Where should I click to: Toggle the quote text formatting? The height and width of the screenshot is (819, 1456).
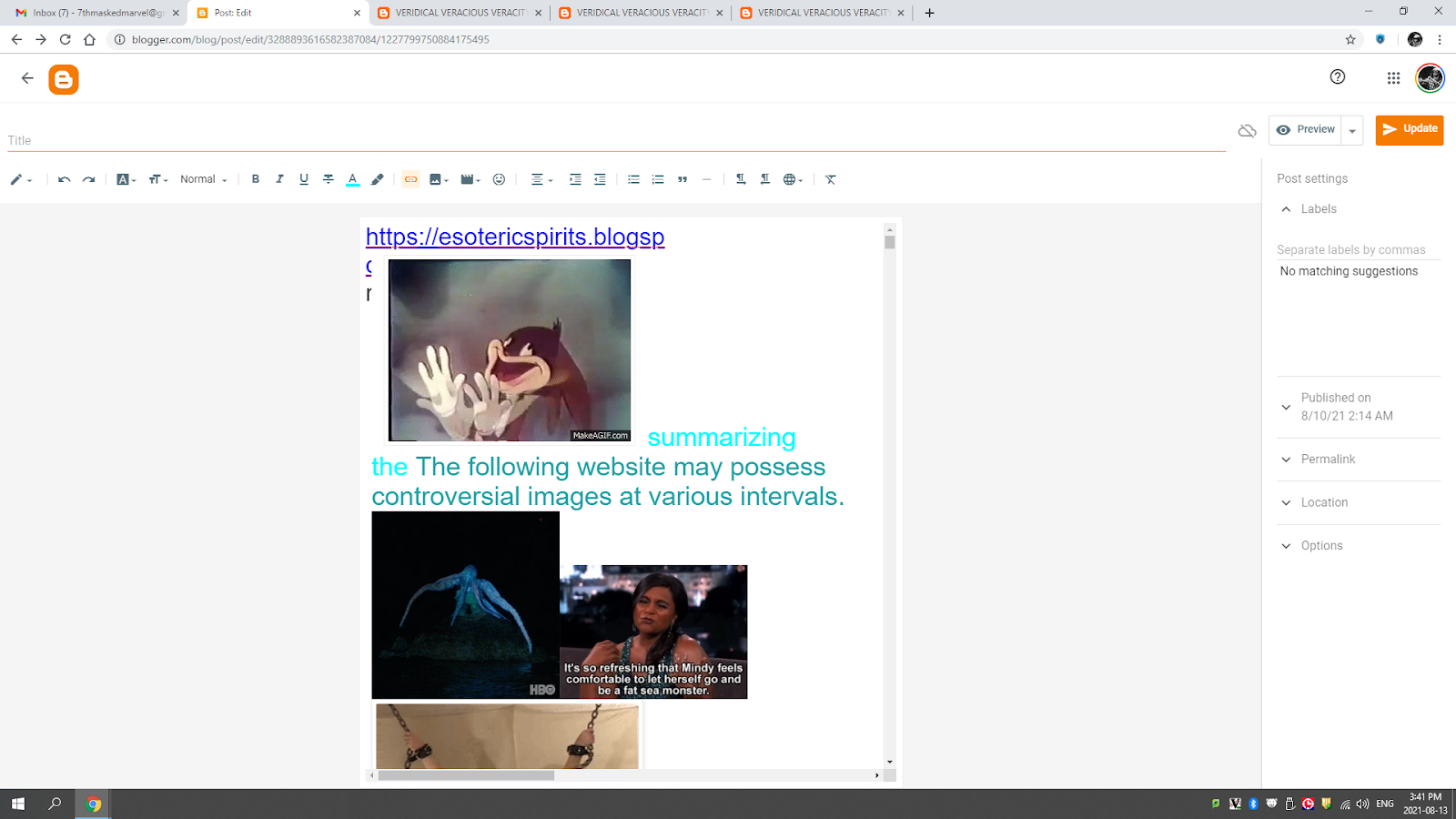click(682, 179)
